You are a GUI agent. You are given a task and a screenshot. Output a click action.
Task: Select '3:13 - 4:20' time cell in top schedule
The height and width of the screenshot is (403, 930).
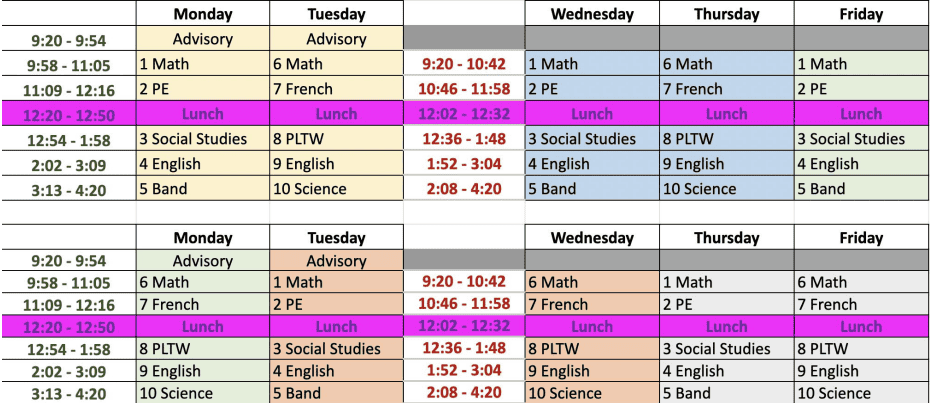coord(67,189)
